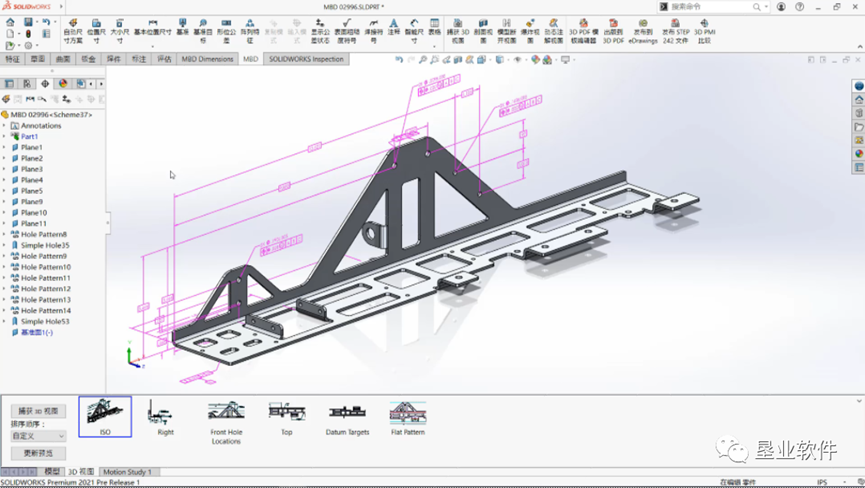Viewport: 865px width, 488px height.
Task: Switch to the Motion Study 1 tab
Action: pos(127,472)
